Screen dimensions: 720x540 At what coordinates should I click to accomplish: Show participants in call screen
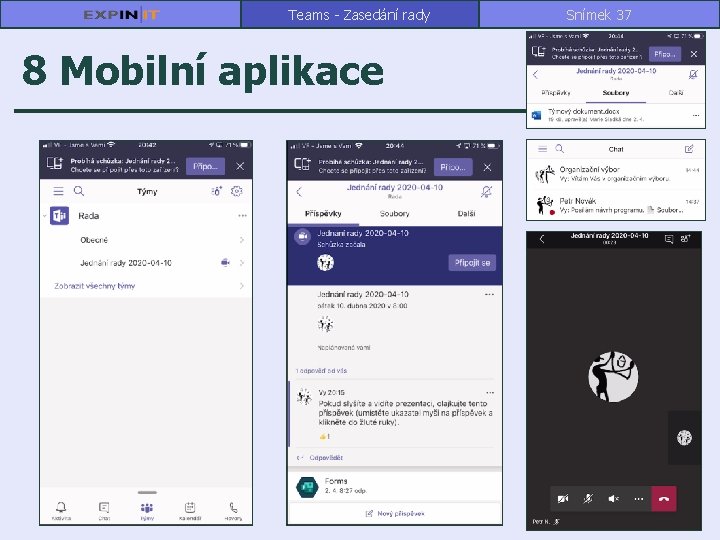pyautogui.click(x=685, y=238)
